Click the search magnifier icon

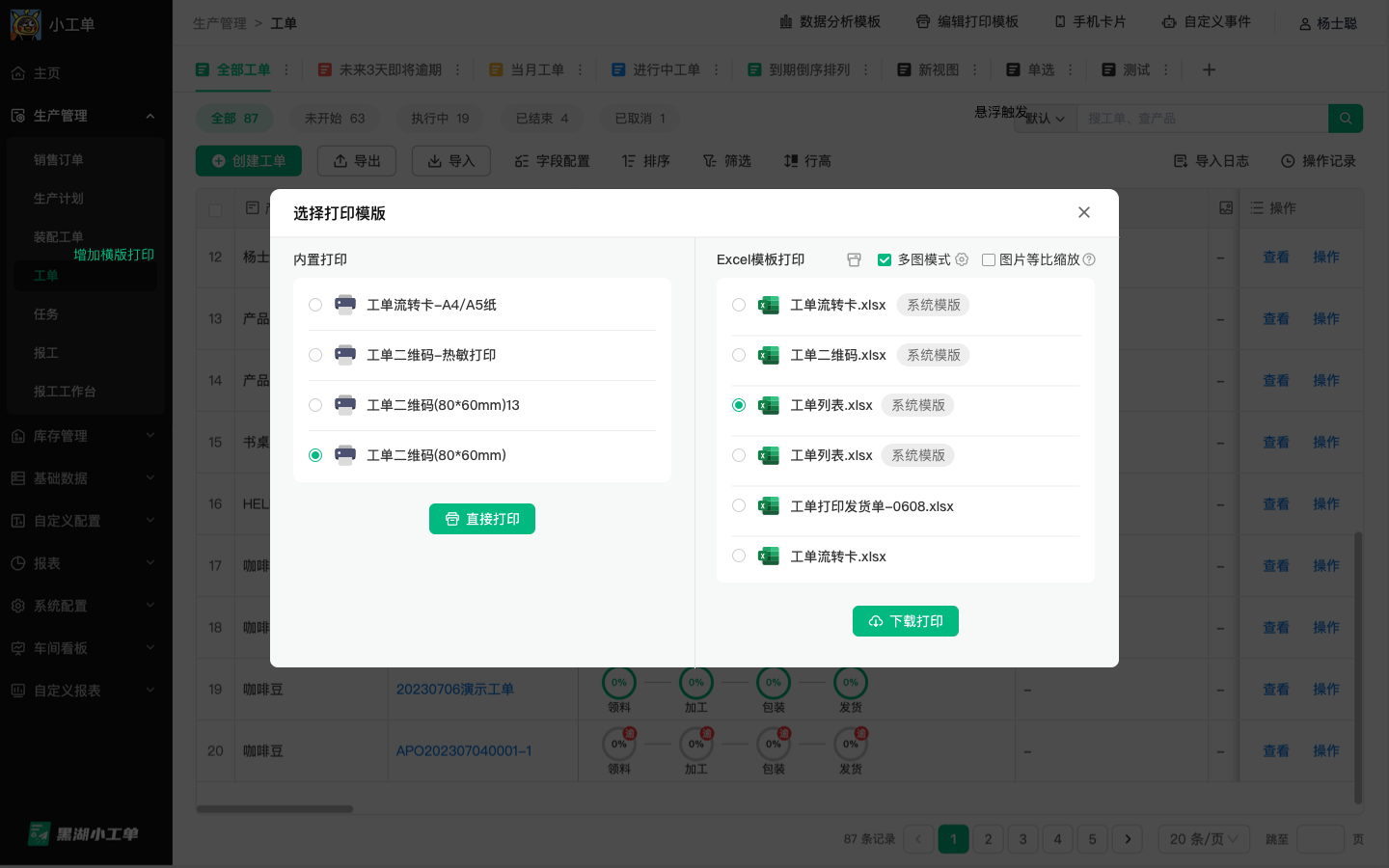coord(1346,119)
